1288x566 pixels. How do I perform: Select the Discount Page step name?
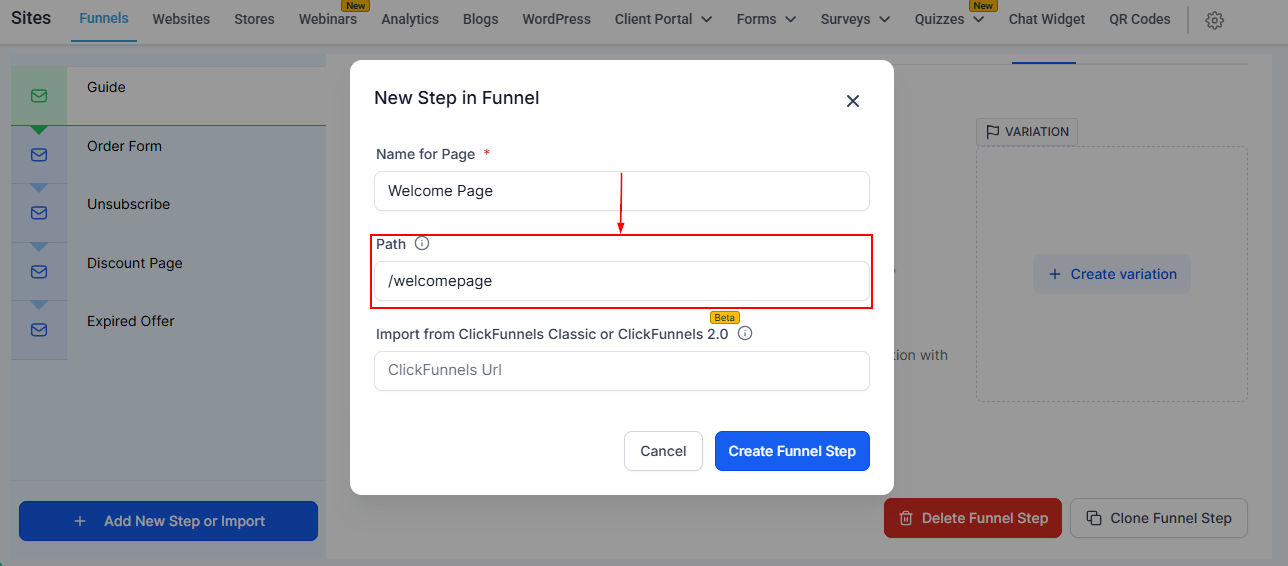tap(135, 263)
